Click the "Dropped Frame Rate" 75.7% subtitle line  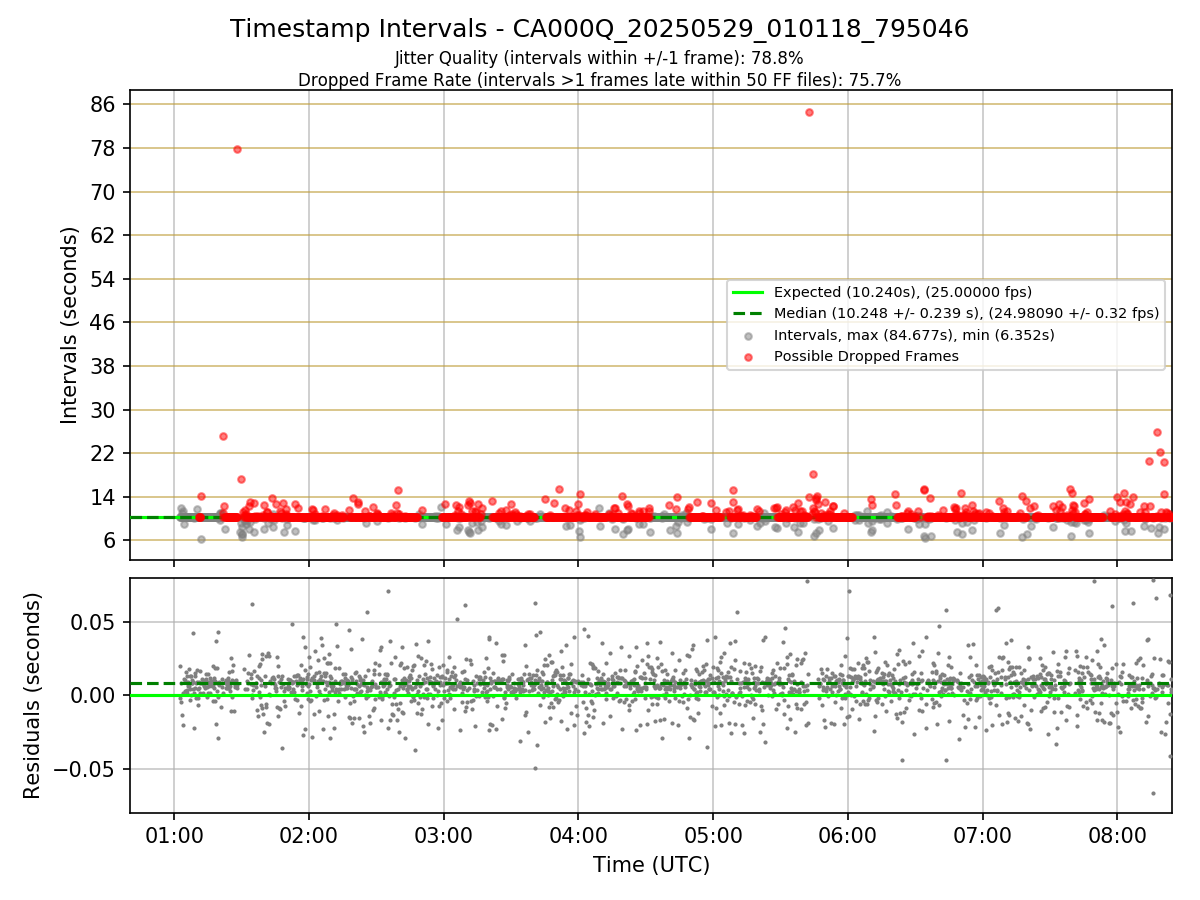[599, 80]
